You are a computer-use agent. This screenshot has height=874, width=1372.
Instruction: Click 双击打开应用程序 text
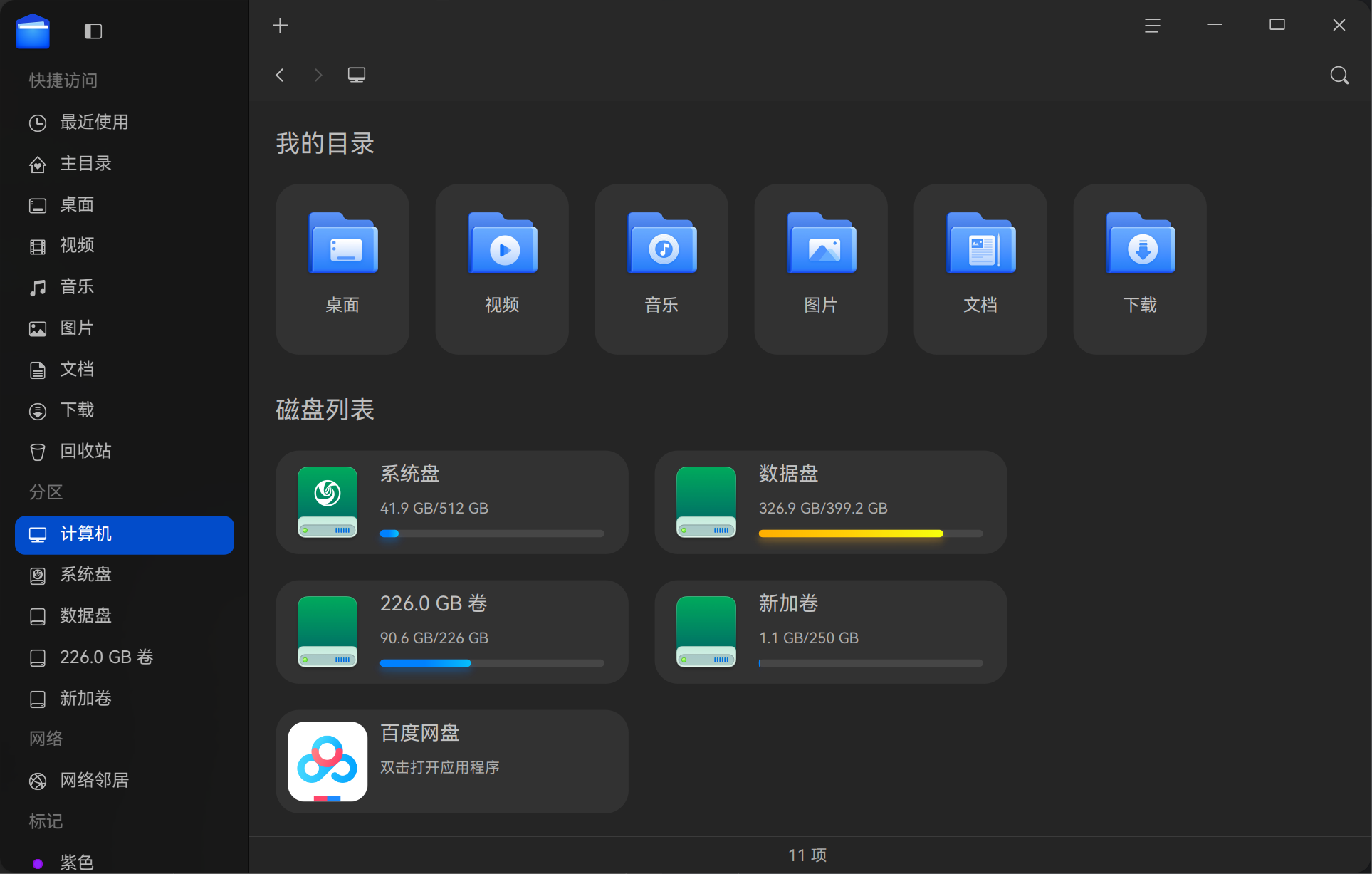440,767
